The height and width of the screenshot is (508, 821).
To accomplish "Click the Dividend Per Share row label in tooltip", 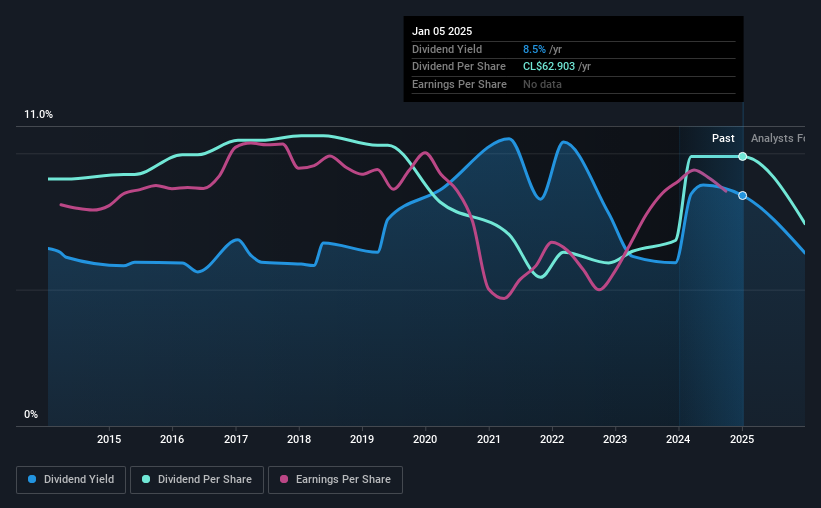I will [x=459, y=67].
